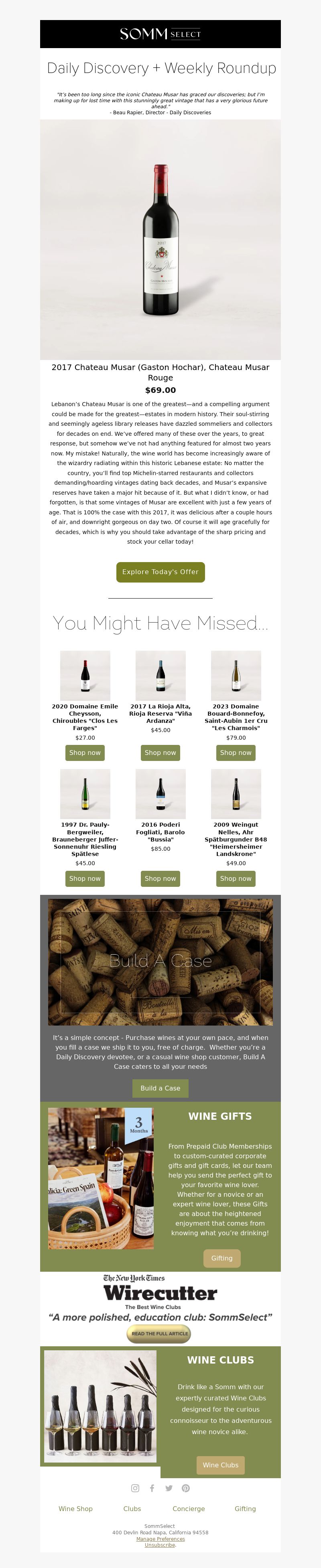The height and width of the screenshot is (1568, 321).
Task: Shop now for 2016 Poderi Fogliati Barolo
Action: tap(160, 878)
